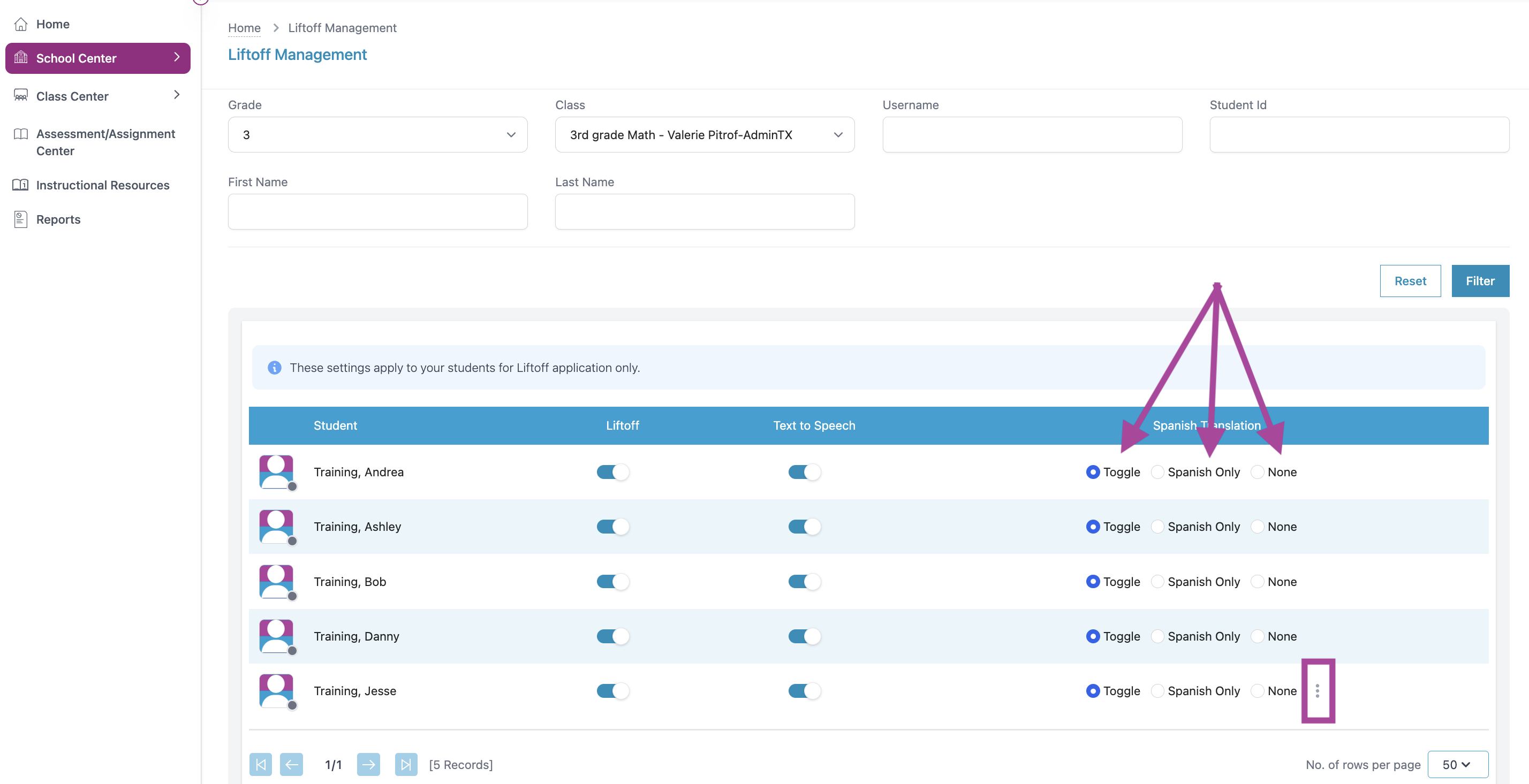
Task: Follow the Home breadcrumb link
Action: point(245,28)
